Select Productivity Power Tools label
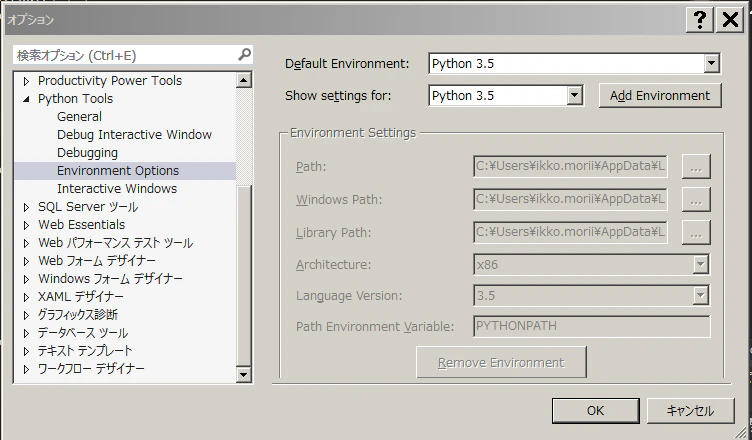Image resolution: width=752 pixels, height=440 pixels. pyautogui.click(x=110, y=81)
